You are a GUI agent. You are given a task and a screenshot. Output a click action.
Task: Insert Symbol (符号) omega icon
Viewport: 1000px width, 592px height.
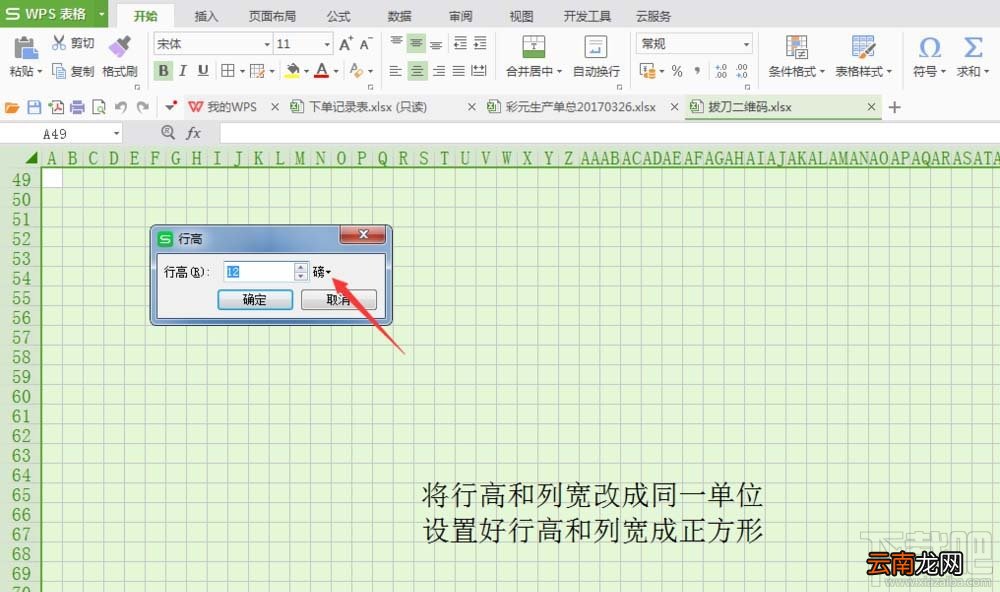click(929, 47)
